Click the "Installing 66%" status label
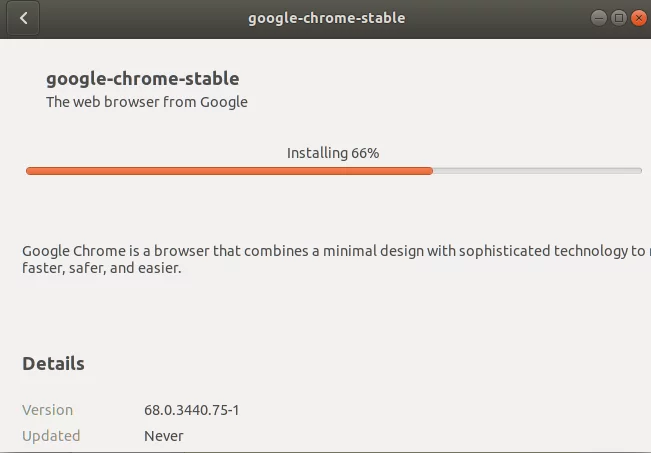 tap(333, 153)
